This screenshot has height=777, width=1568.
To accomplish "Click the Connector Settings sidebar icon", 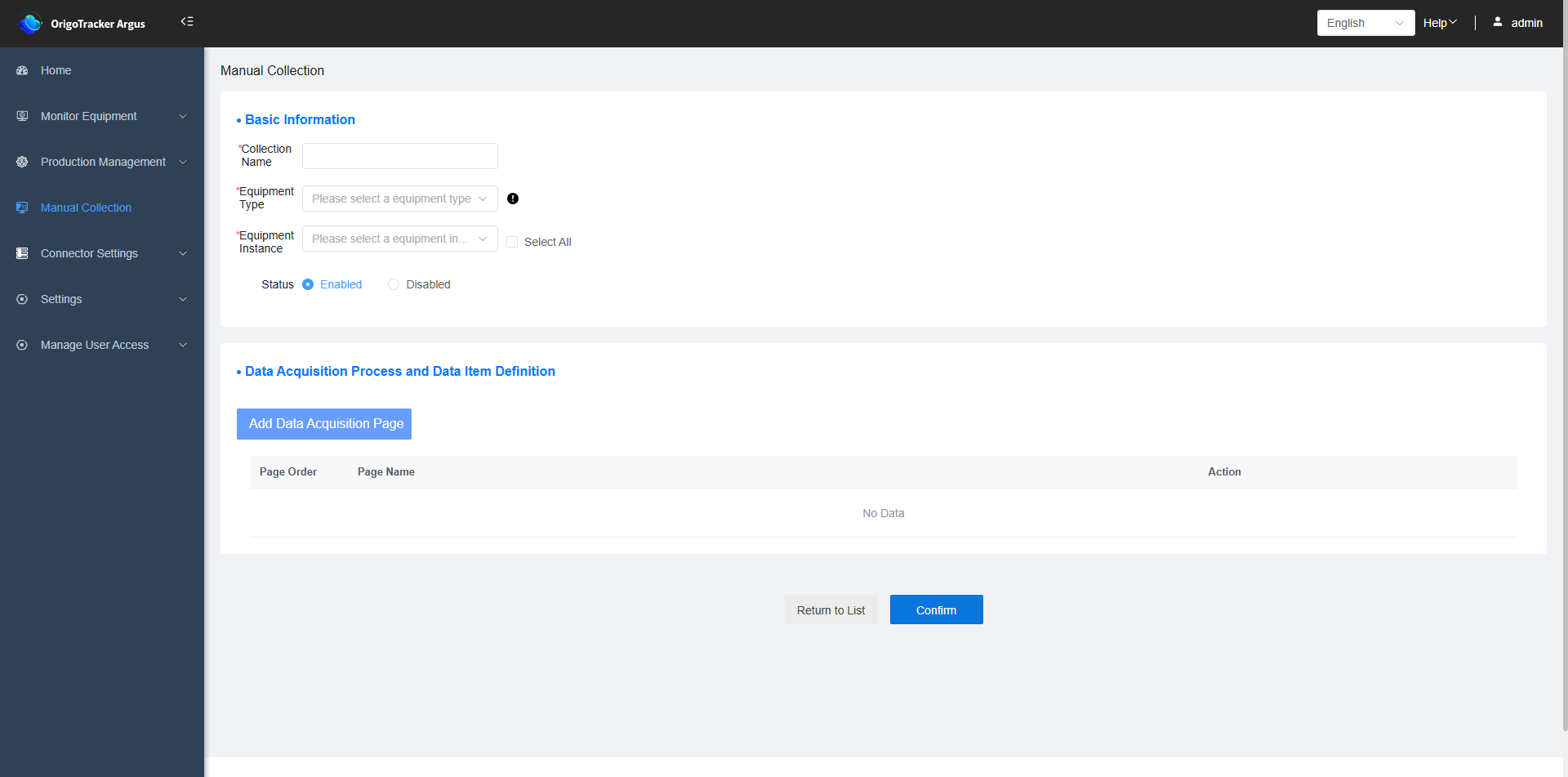I will click(x=22, y=254).
